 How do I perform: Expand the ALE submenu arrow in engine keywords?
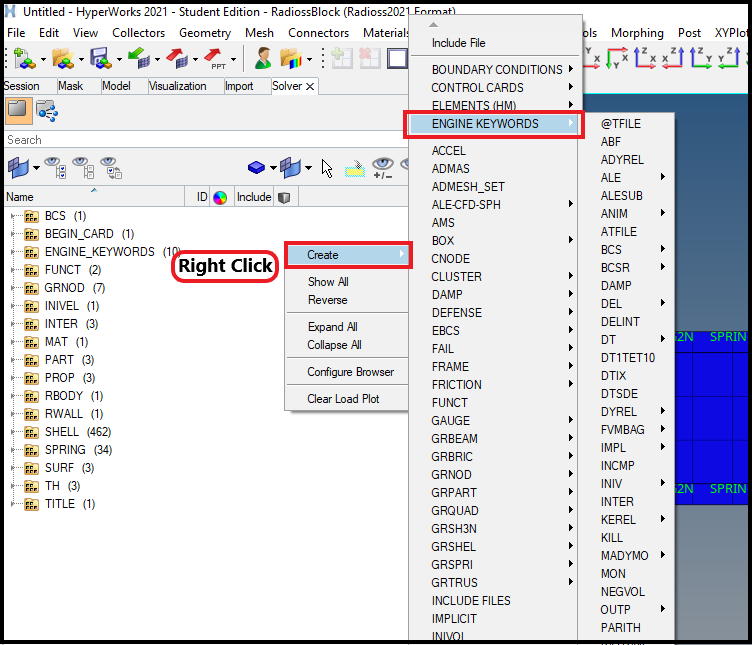coord(663,177)
